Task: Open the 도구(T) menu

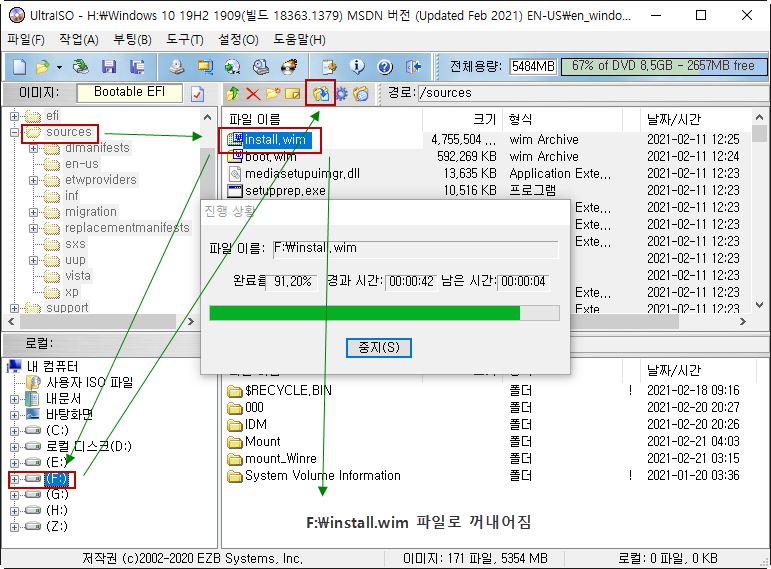Action: point(185,39)
